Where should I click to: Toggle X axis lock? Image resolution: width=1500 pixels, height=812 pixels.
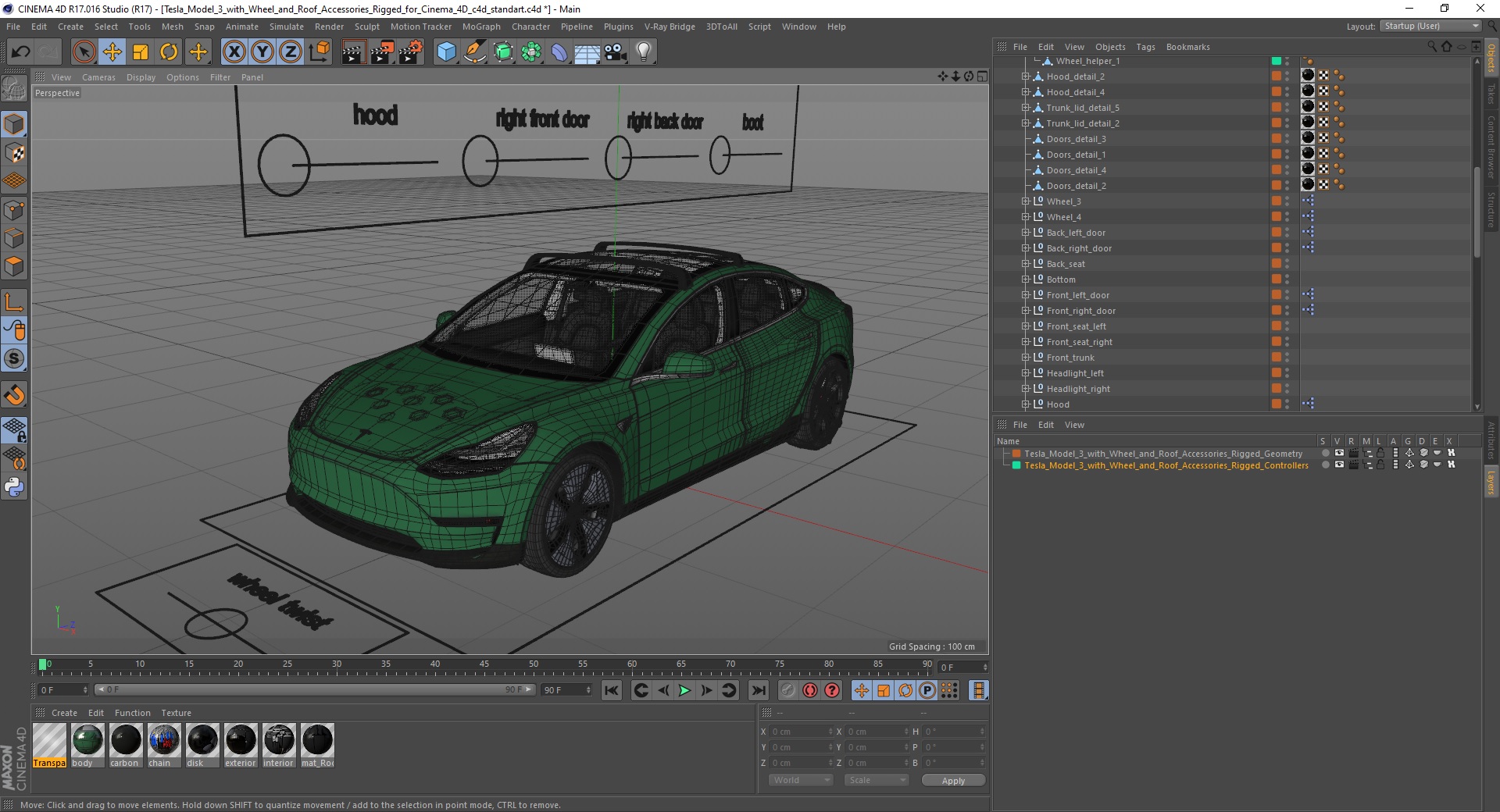[x=234, y=52]
